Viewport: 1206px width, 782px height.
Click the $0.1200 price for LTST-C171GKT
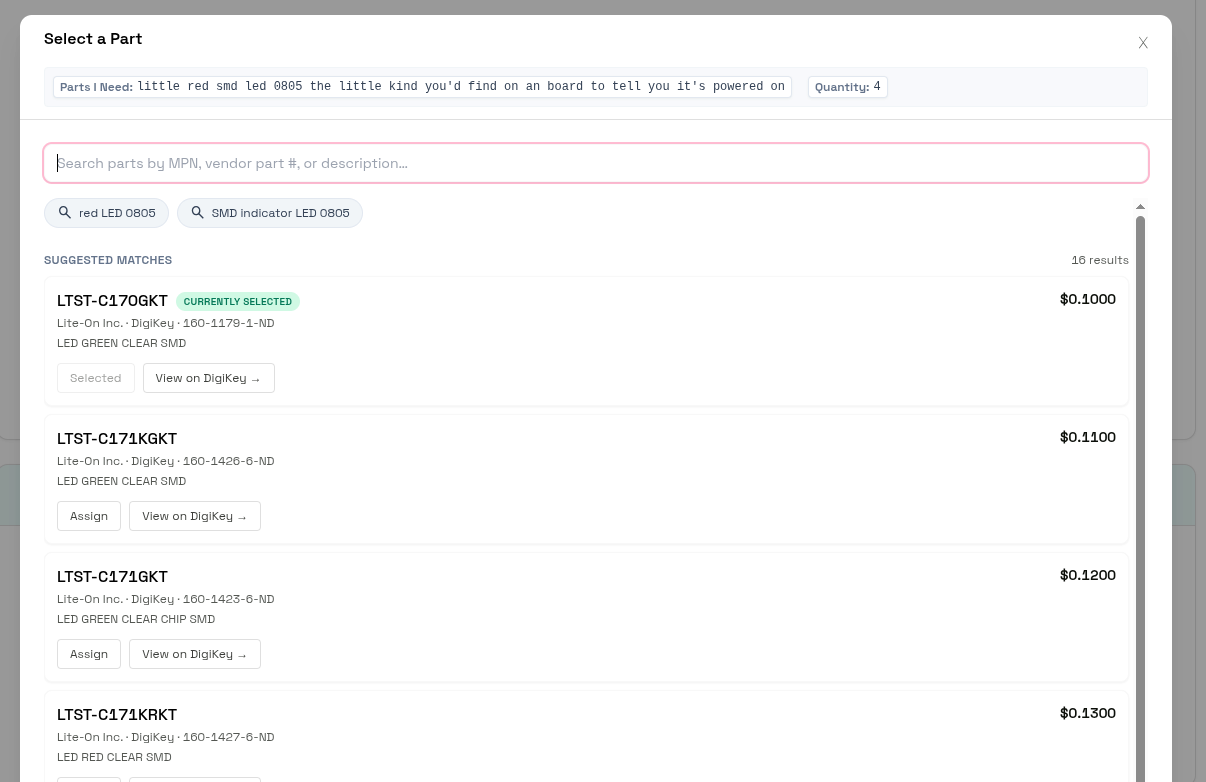click(x=1087, y=575)
